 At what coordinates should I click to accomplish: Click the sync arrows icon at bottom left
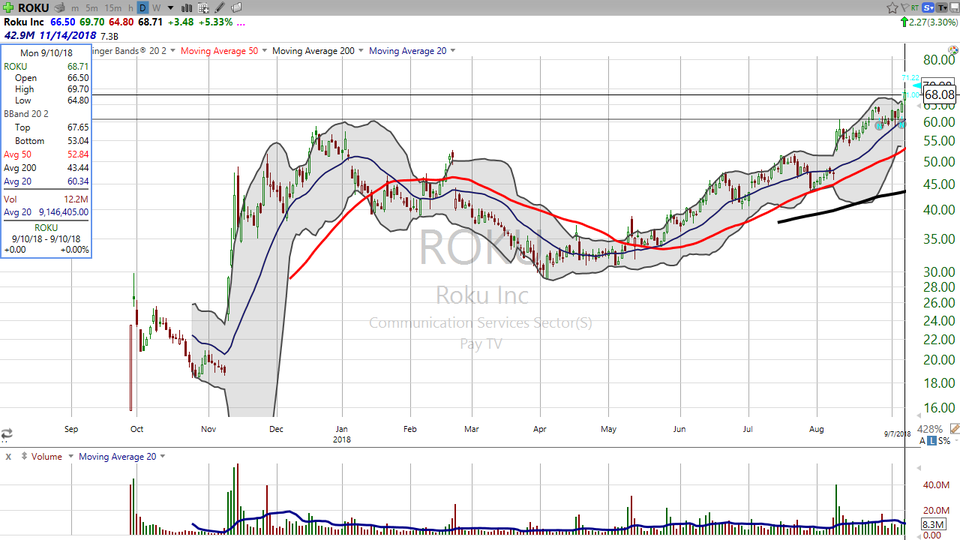point(7,434)
